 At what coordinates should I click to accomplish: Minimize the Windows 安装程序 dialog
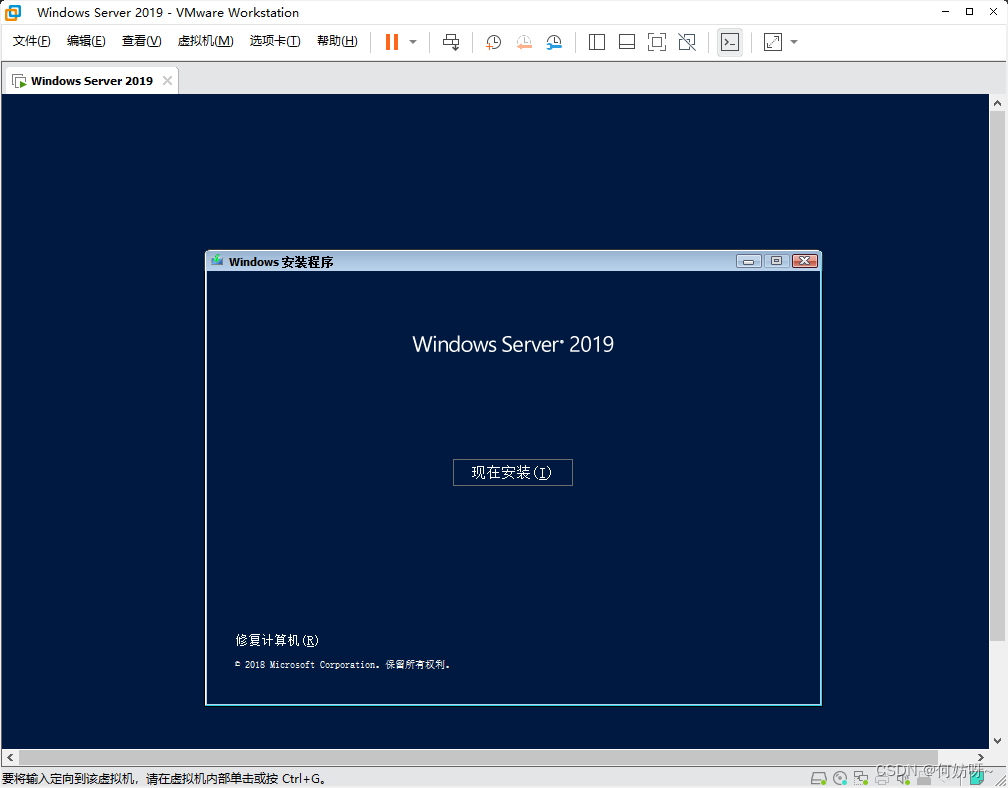[x=748, y=261]
